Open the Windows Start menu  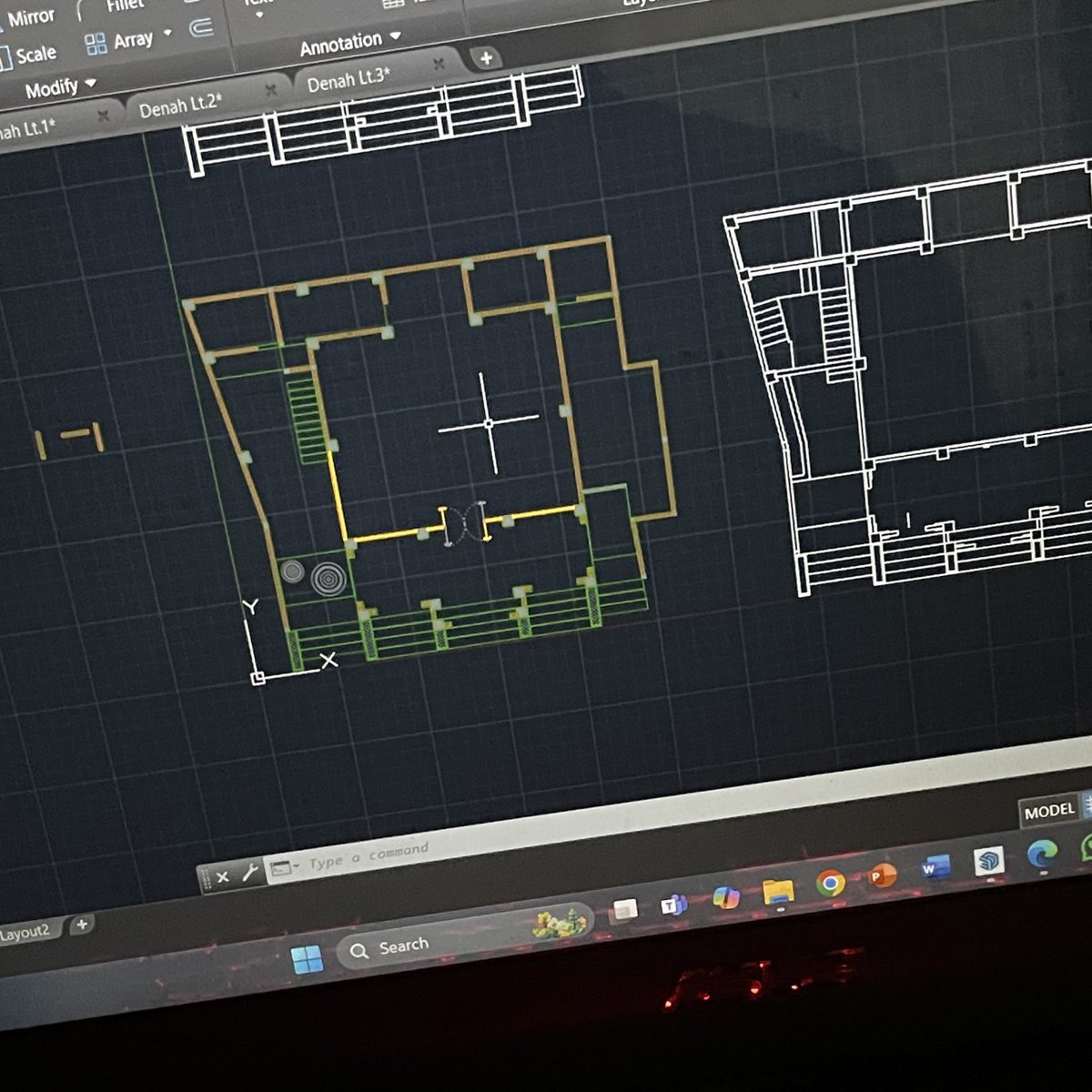click(x=307, y=958)
